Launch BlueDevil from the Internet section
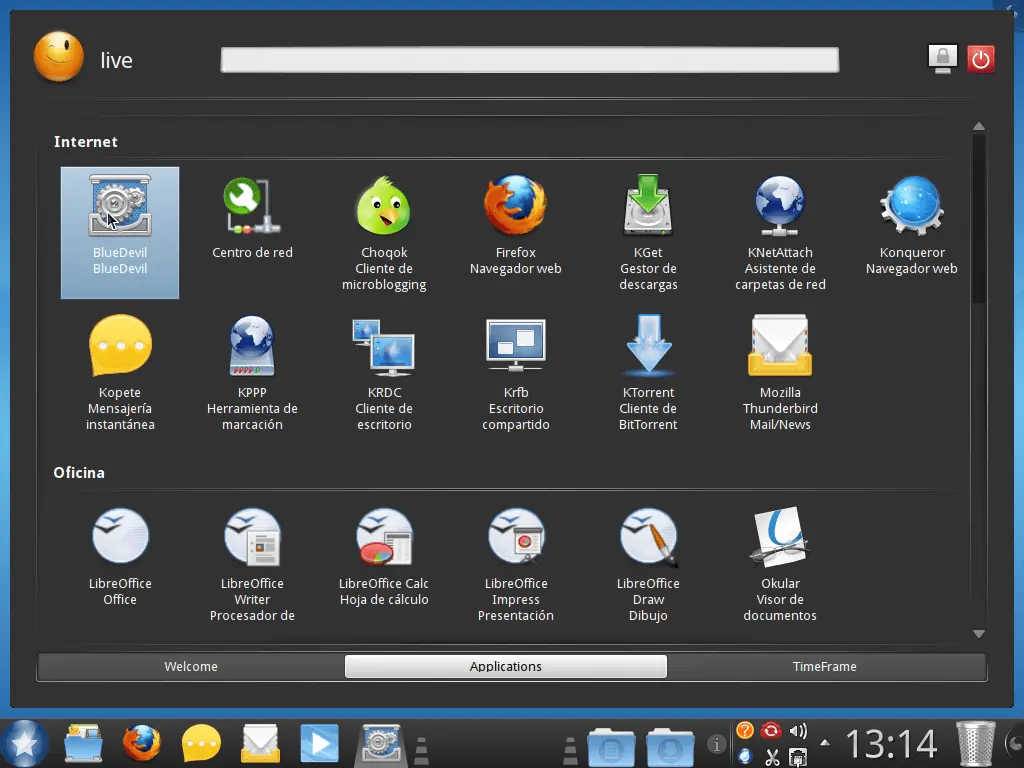The image size is (1024, 768). click(x=120, y=232)
